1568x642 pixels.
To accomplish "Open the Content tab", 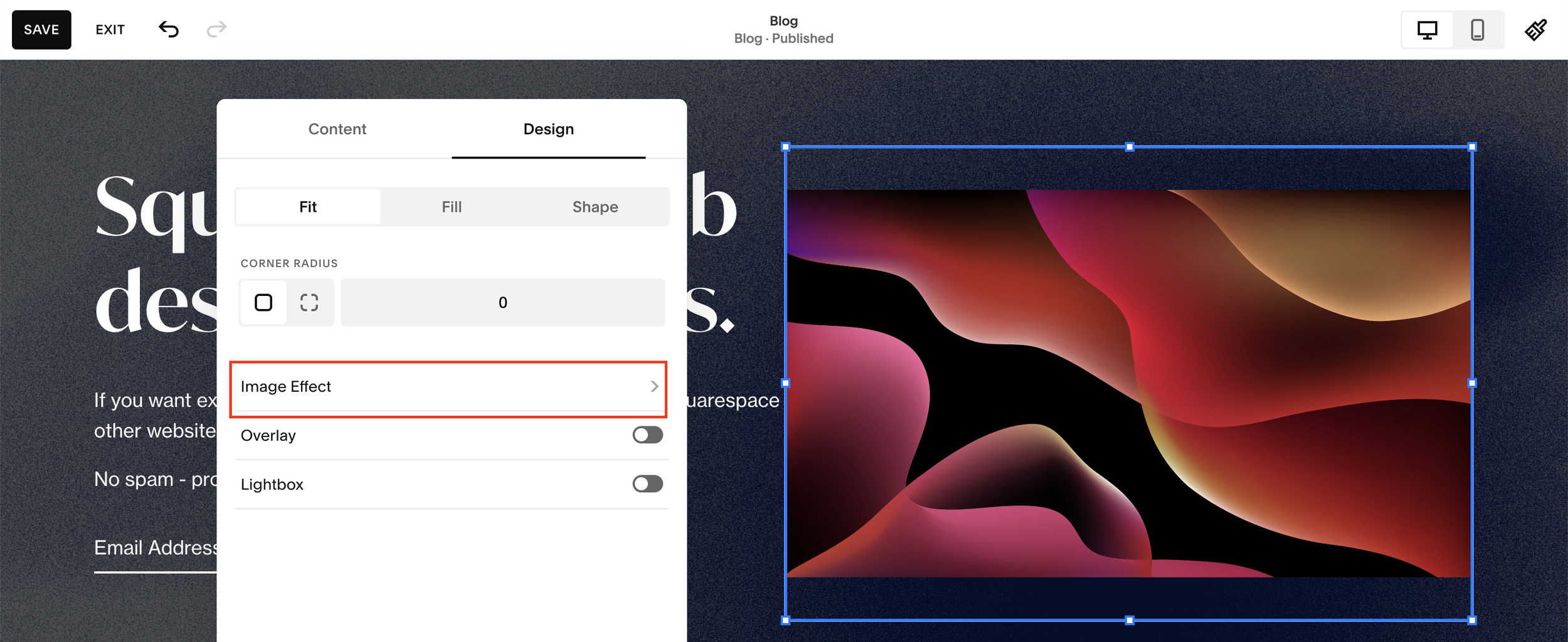I will tap(337, 129).
